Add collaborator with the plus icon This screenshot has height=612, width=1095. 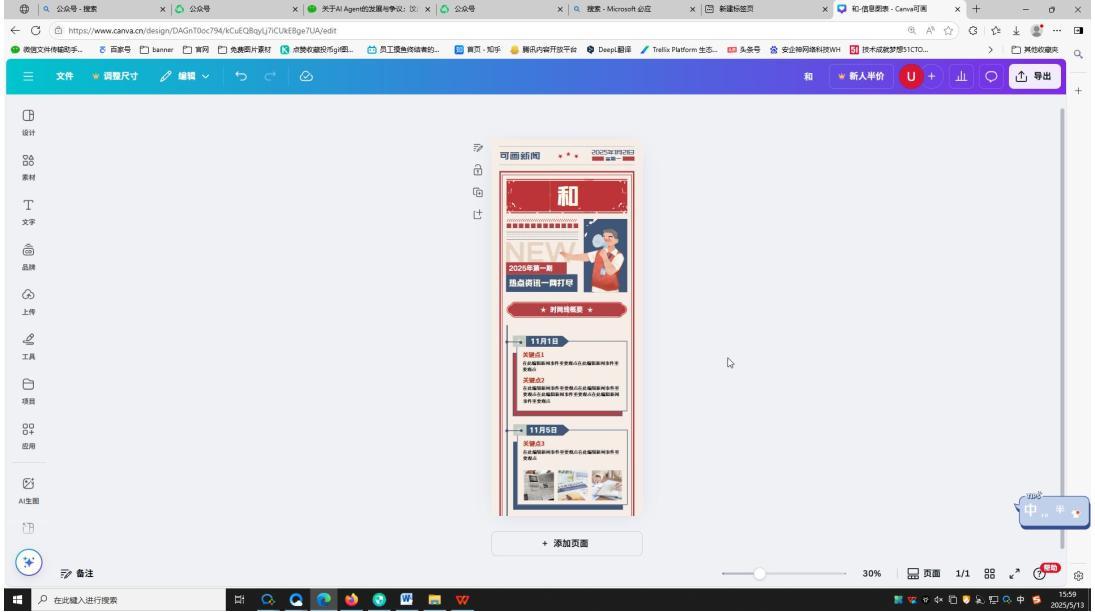coord(932,76)
